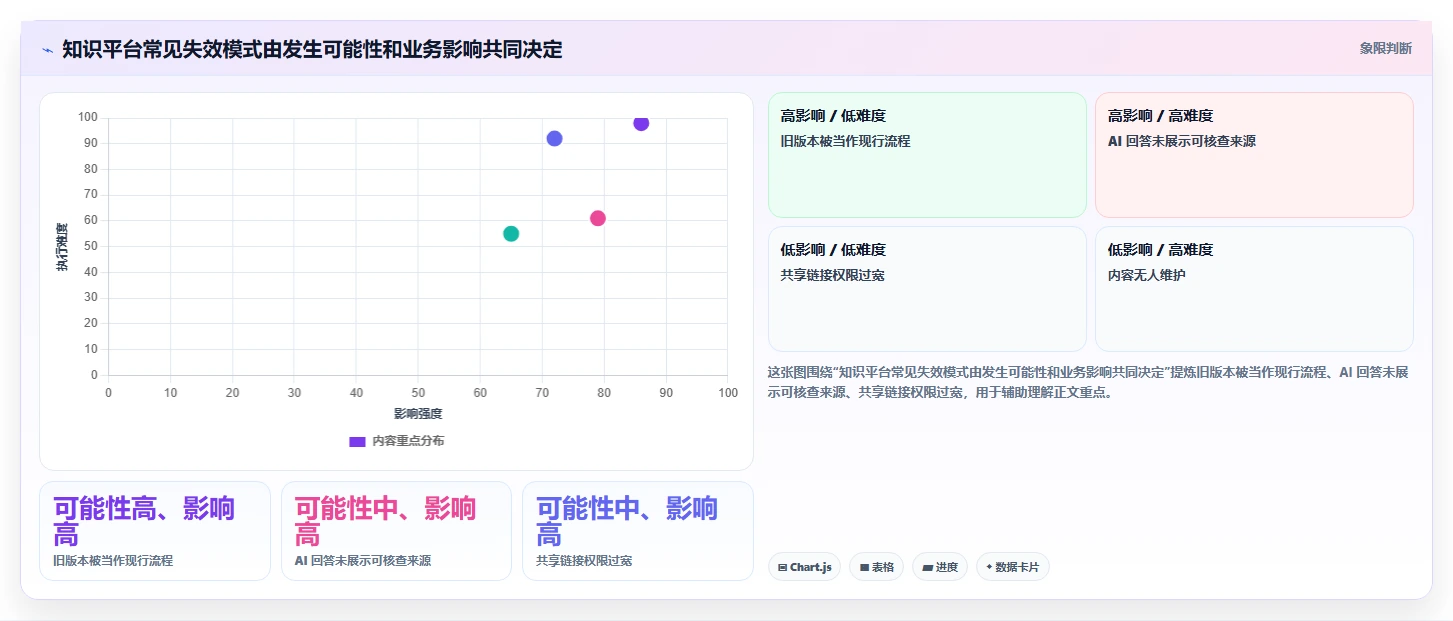The width and height of the screenshot is (1453, 621).
Task: Click the summary paragraph starting 这张图围绕
Action: 1088,382
